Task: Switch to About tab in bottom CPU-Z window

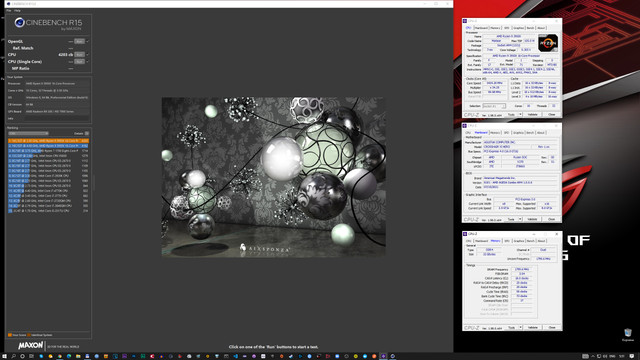Action: tap(541, 241)
